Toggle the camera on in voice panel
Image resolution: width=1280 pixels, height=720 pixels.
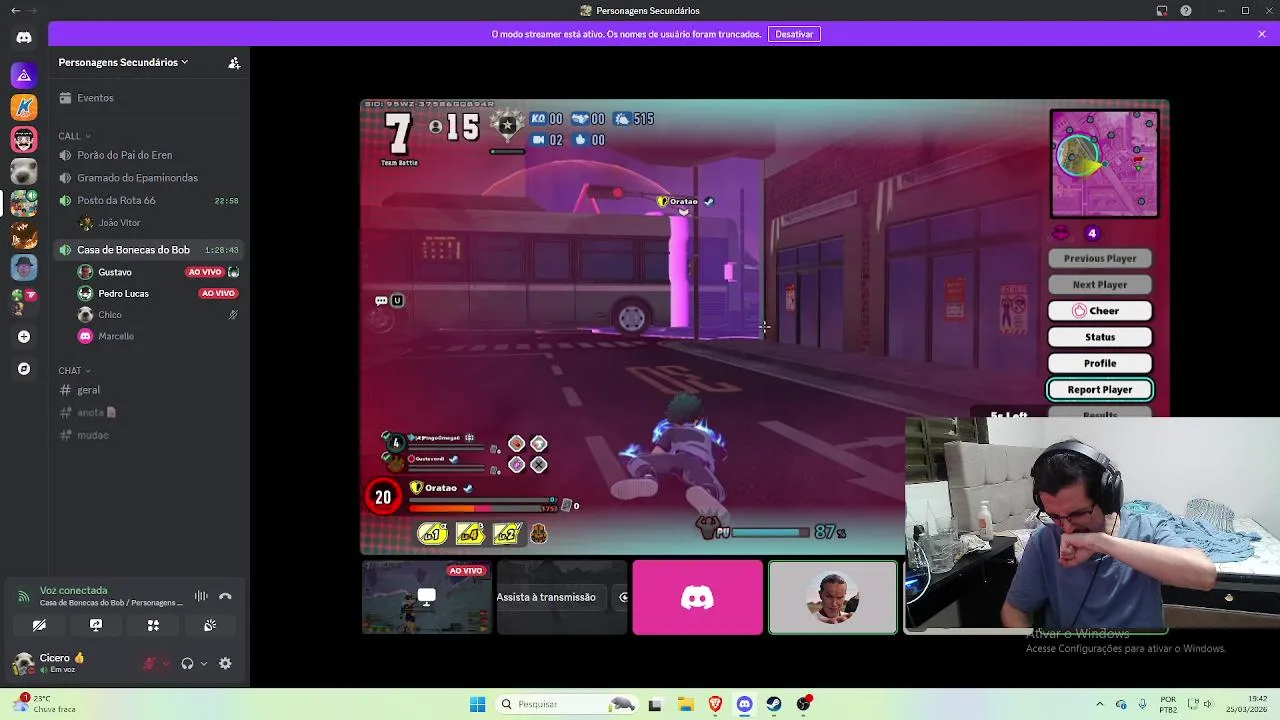tap(39, 625)
